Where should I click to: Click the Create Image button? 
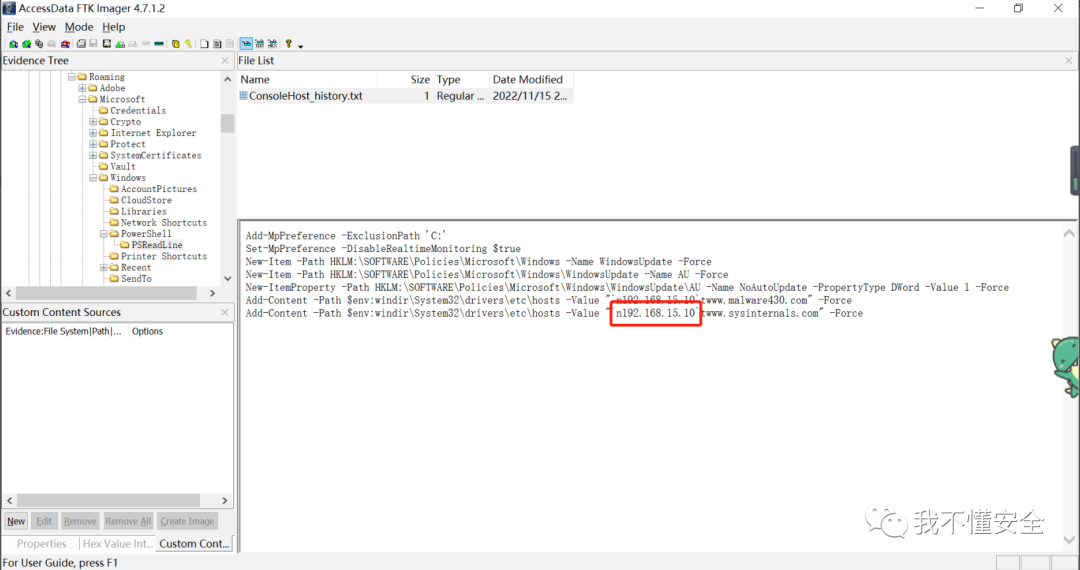[x=187, y=521]
